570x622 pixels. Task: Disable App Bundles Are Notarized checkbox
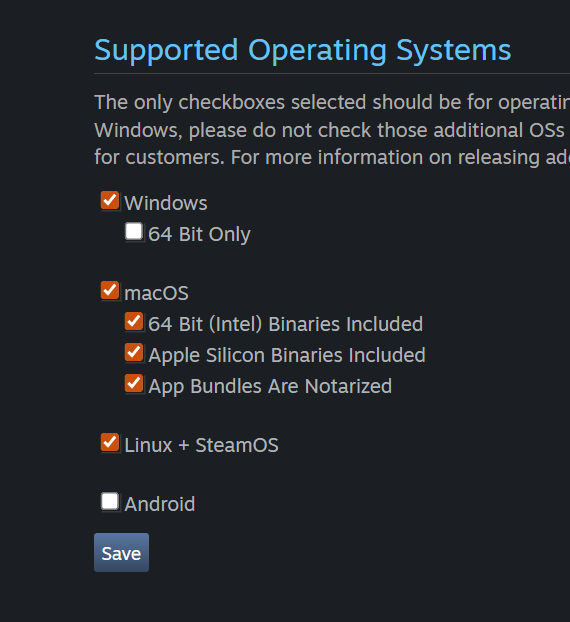coord(134,384)
